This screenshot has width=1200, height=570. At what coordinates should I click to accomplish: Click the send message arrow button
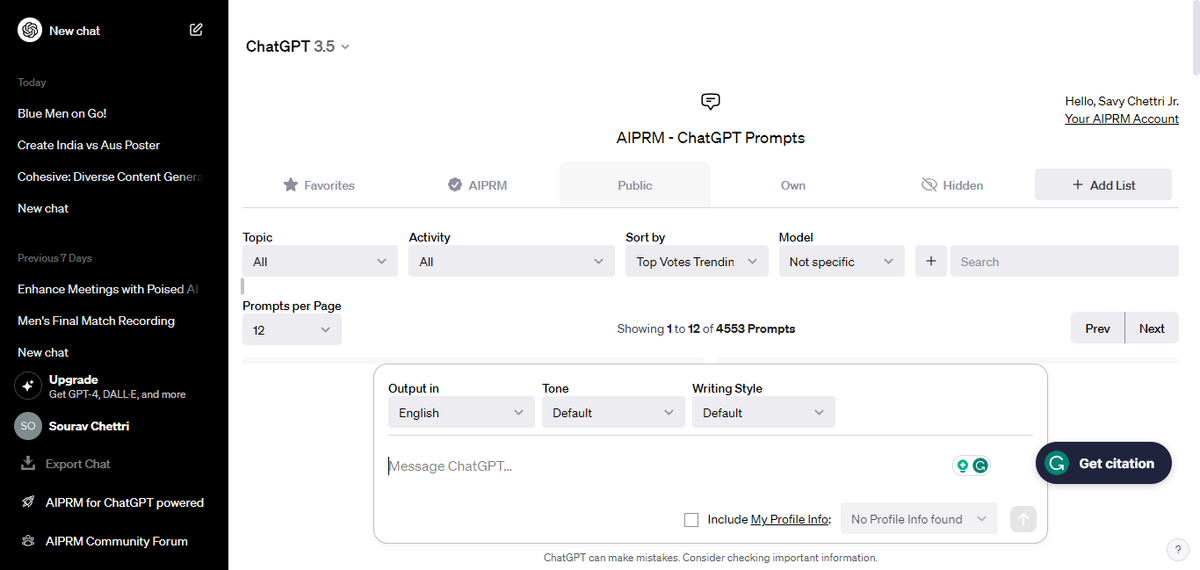coord(1023,519)
